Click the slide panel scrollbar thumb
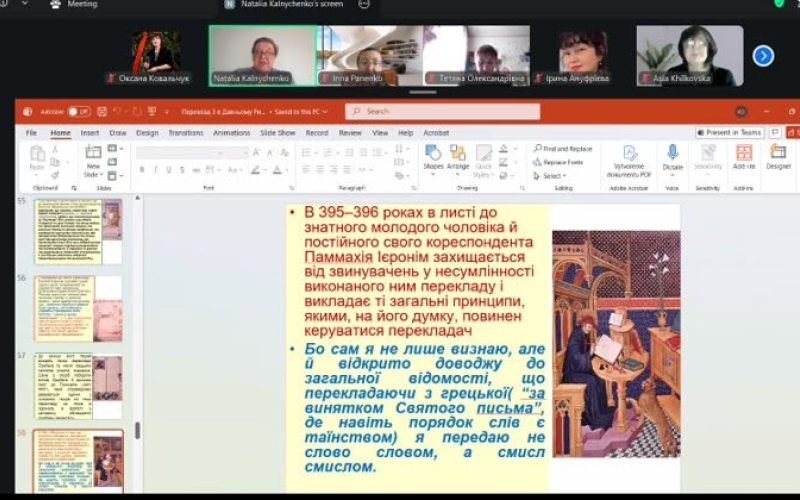 [x=137, y=430]
